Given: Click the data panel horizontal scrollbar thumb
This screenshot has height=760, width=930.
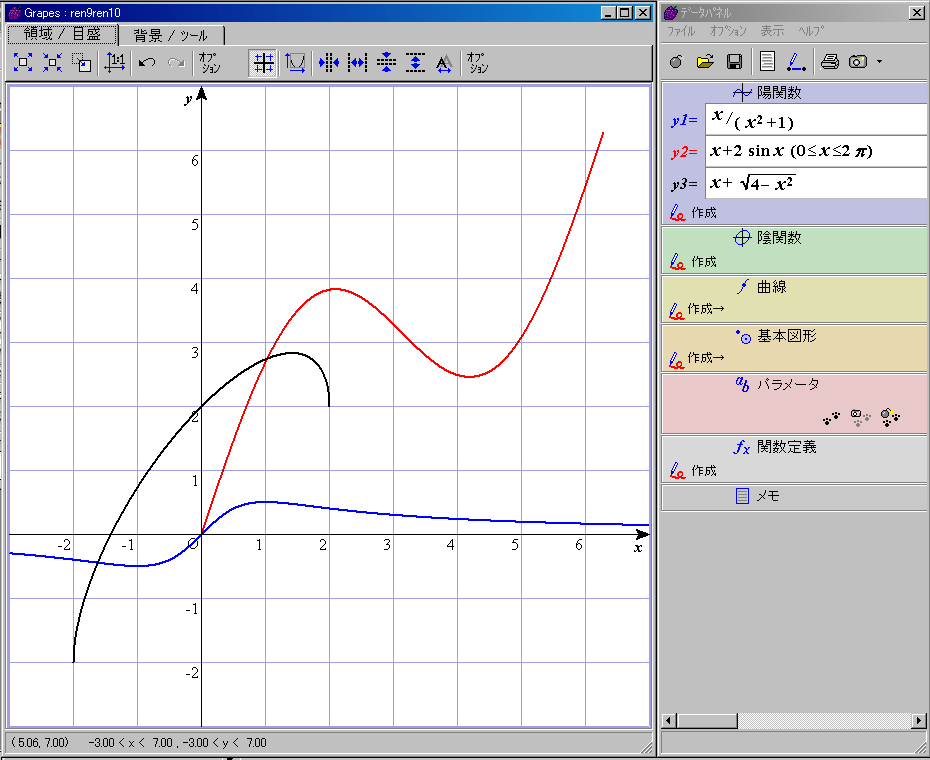Looking at the screenshot, I should pyautogui.click(x=707, y=721).
